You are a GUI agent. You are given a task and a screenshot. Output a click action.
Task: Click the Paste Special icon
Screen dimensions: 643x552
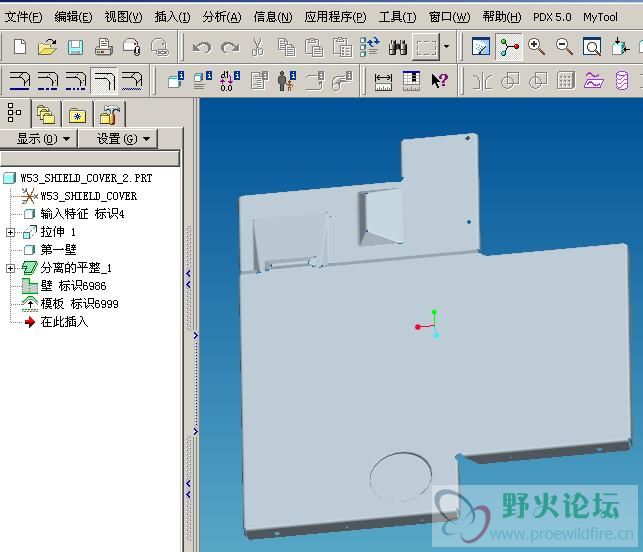342,47
